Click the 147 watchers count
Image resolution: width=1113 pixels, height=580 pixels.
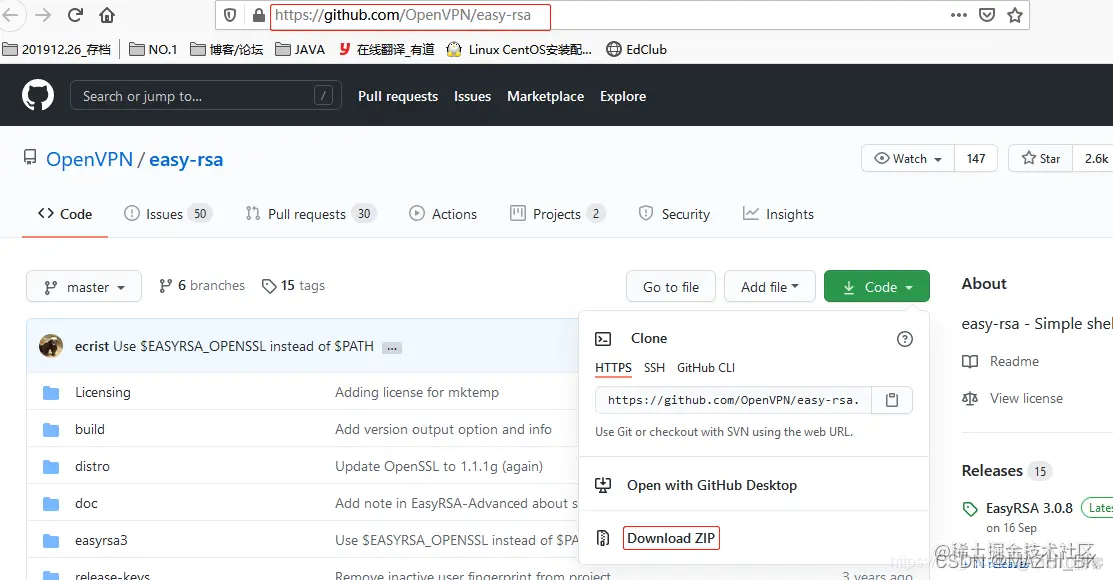tap(976, 158)
